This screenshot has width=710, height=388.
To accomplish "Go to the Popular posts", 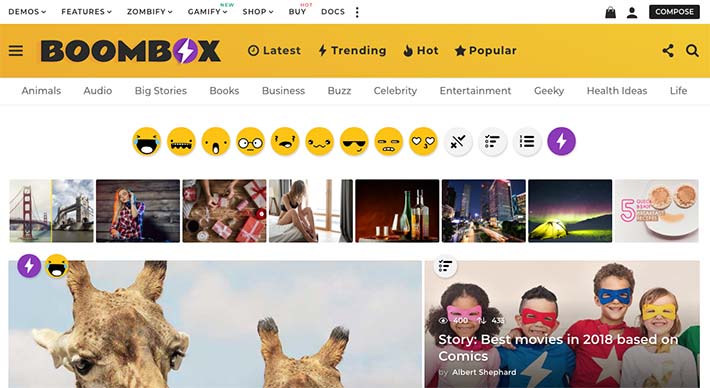I will tap(486, 51).
